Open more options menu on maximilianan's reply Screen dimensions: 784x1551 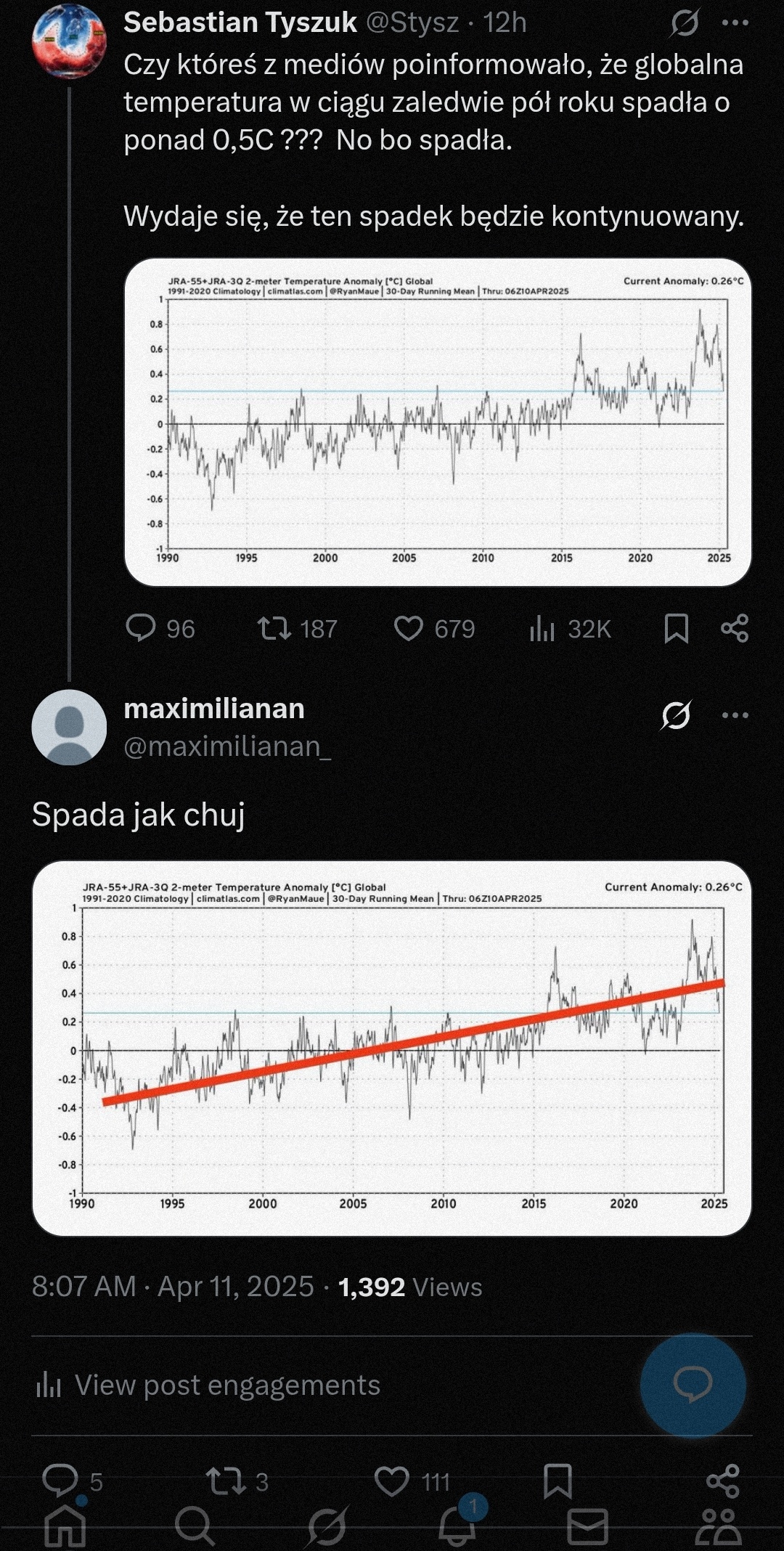(735, 716)
